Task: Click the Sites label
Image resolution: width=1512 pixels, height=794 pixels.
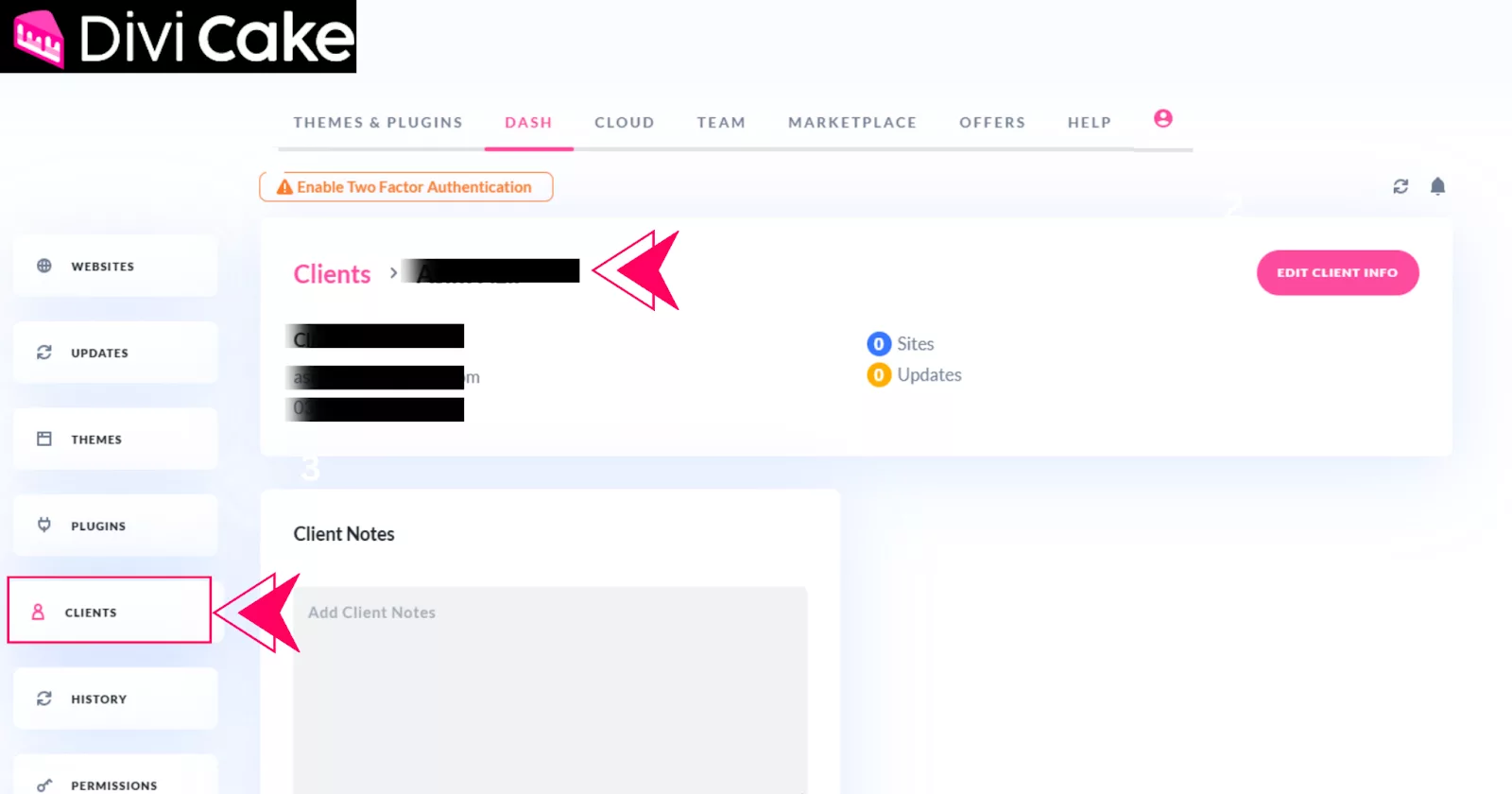Action: [x=916, y=344]
